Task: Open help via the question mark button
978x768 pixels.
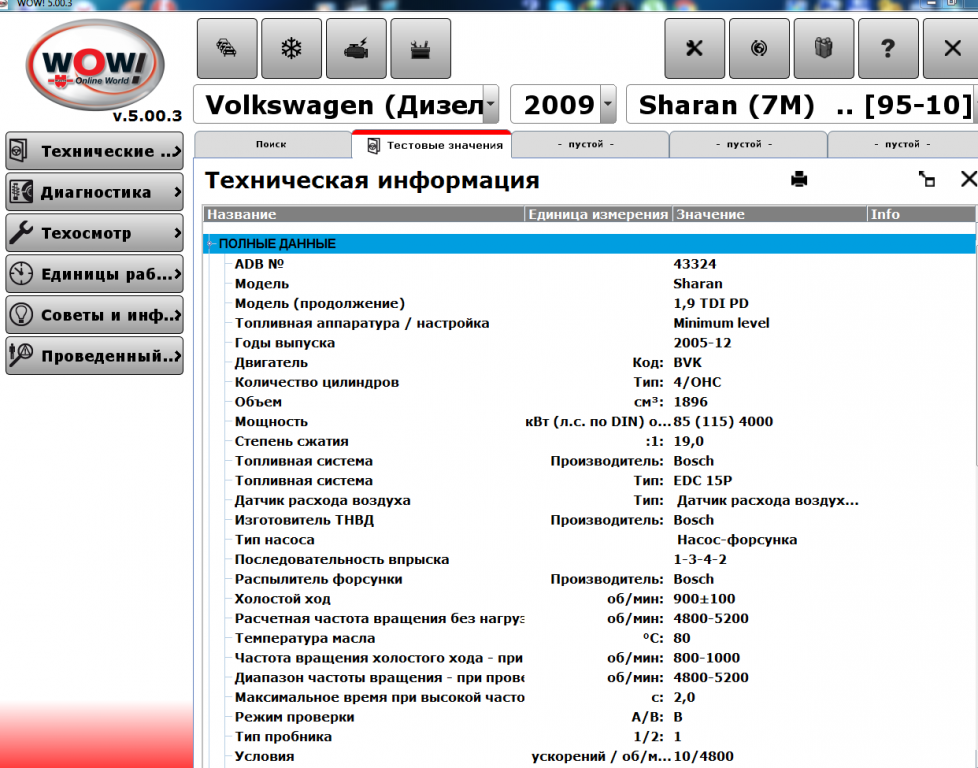Action: click(887, 49)
